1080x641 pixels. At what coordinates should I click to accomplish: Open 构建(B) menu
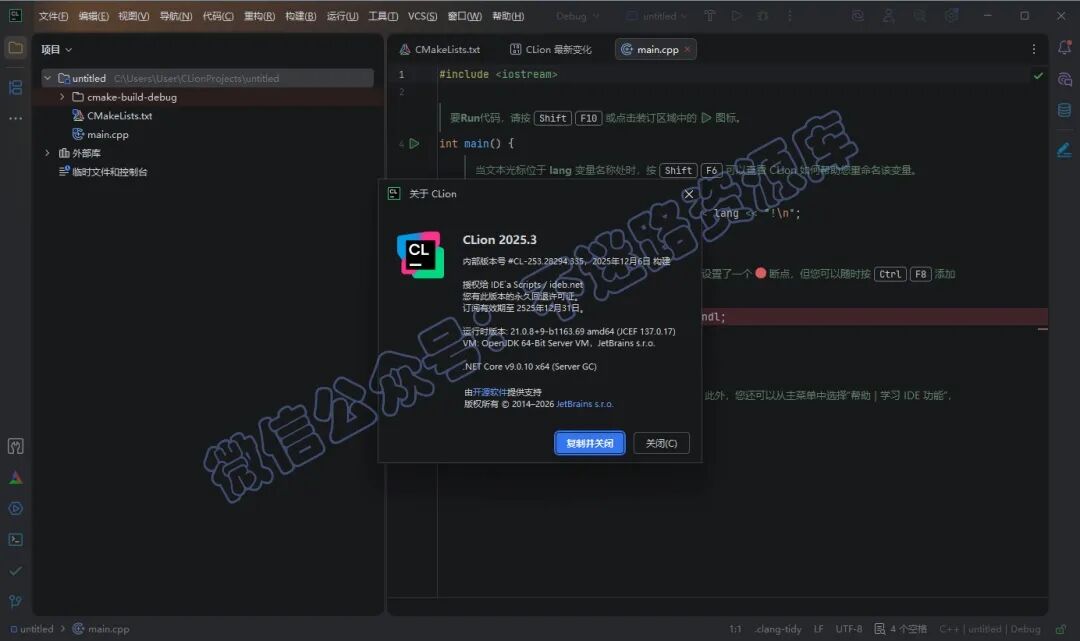300,16
